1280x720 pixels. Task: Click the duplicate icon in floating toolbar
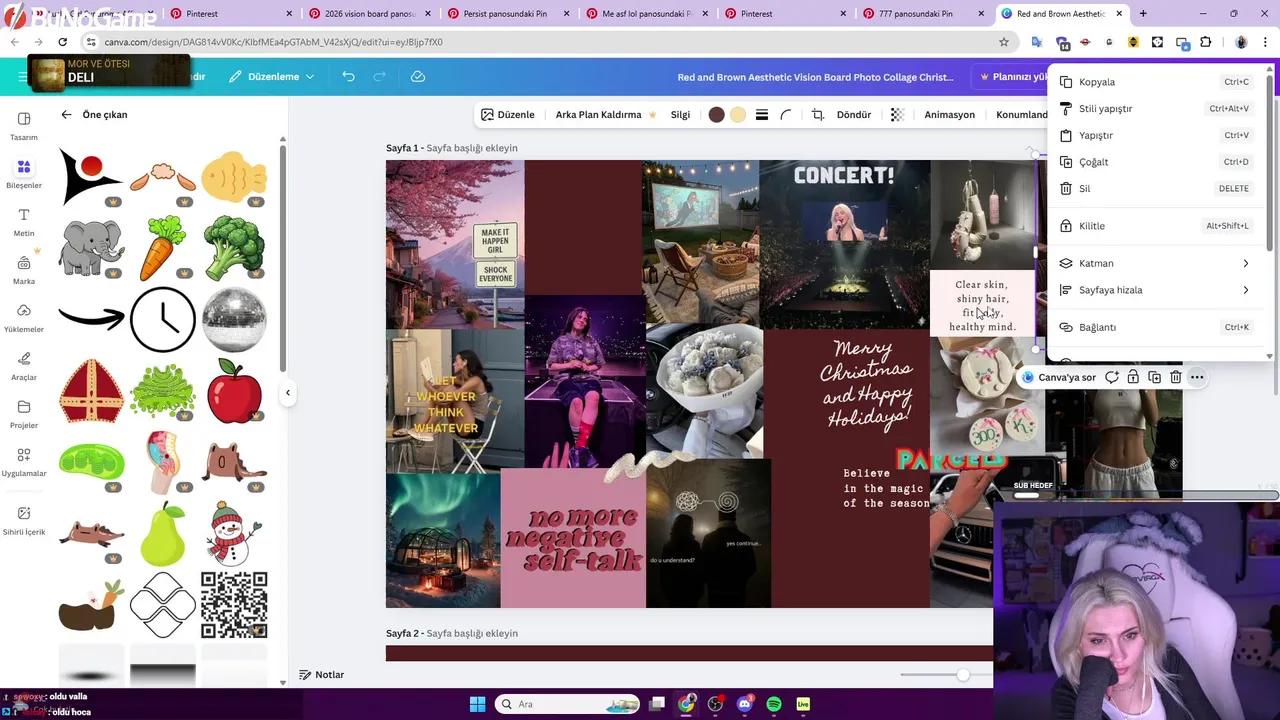pos(1154,377)
